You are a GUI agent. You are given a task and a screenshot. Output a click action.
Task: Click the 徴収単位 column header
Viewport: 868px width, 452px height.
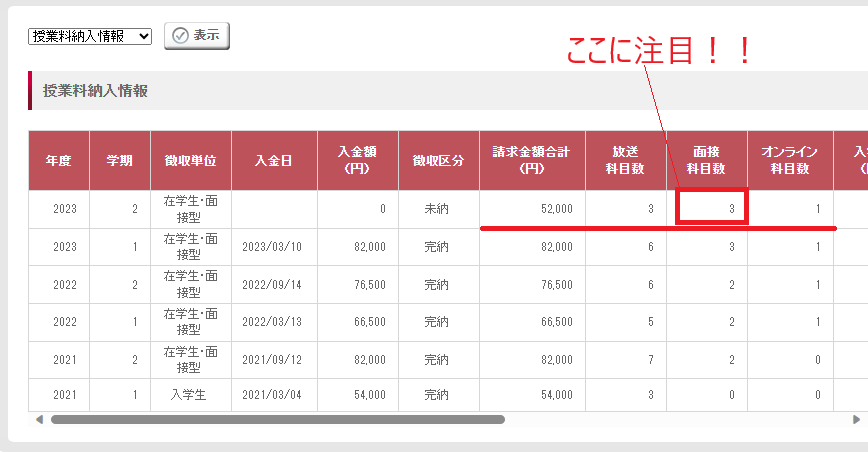(x=190, y=160)
